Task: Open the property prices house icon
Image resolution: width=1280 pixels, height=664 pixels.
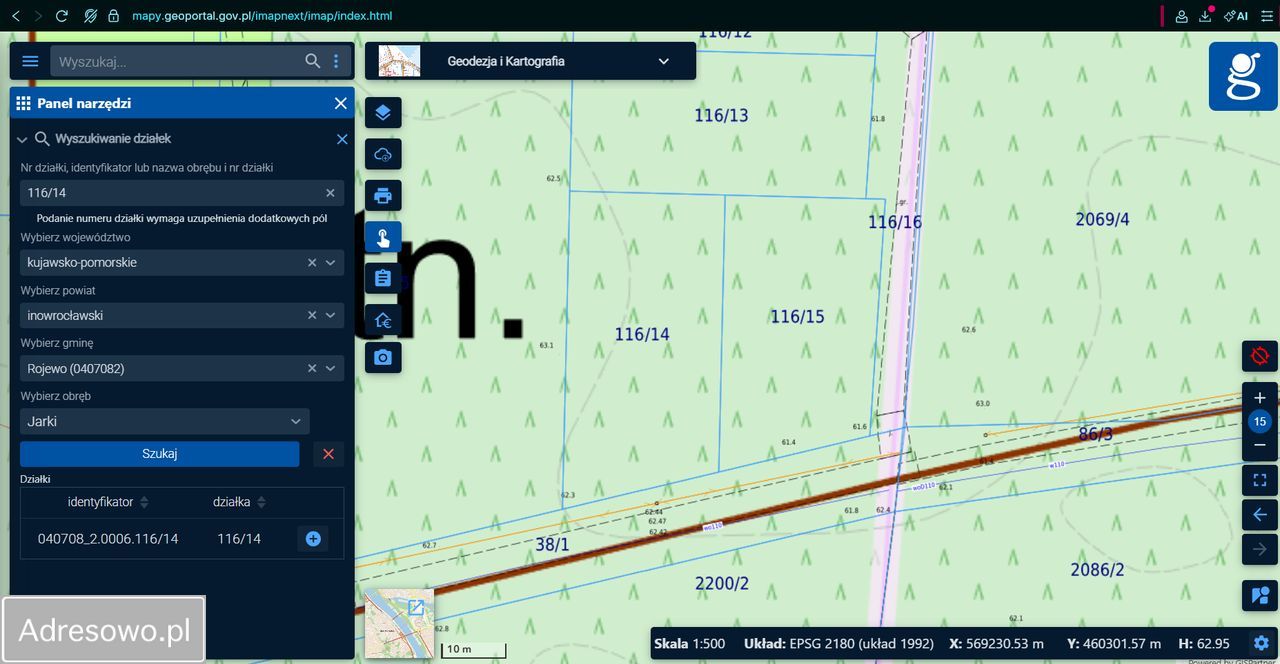Action: [383, 320]
